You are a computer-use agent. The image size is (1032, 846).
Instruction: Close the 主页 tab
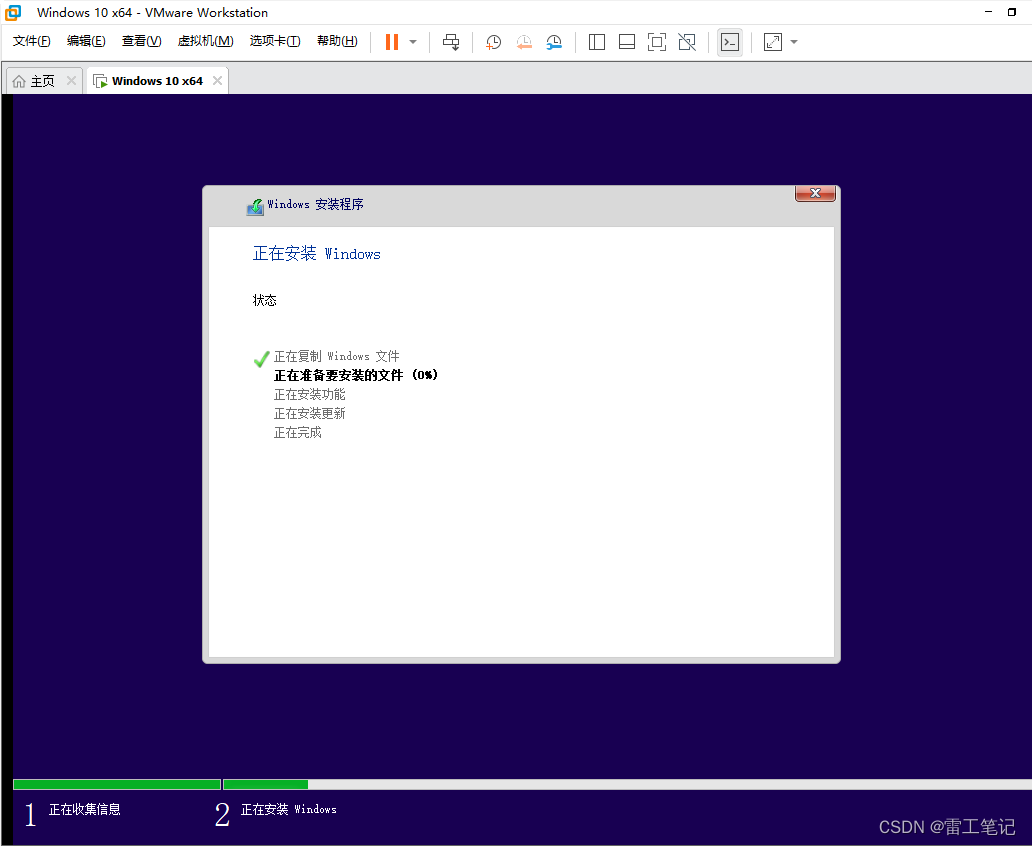pos(71,80)
